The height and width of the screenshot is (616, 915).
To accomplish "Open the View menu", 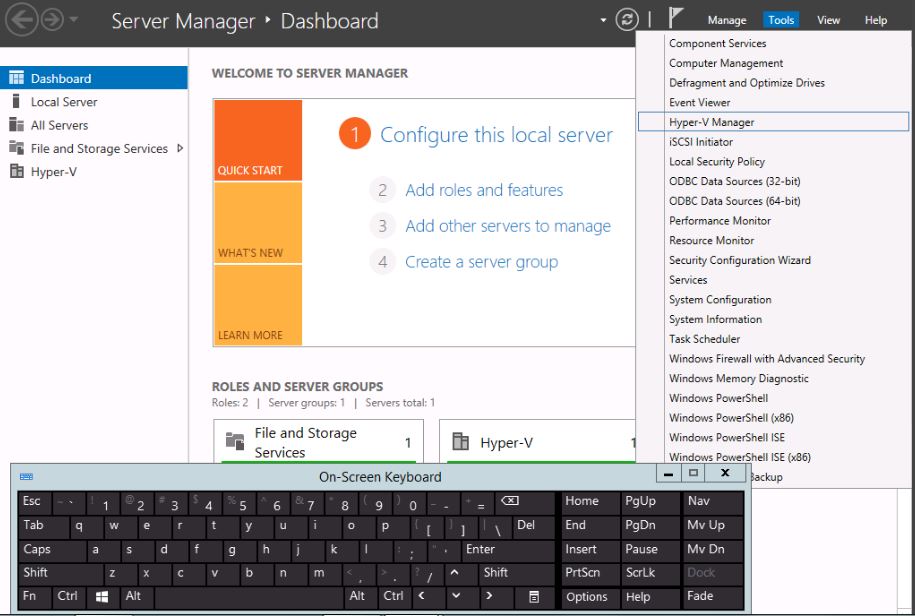I will [x=828, y=20].
